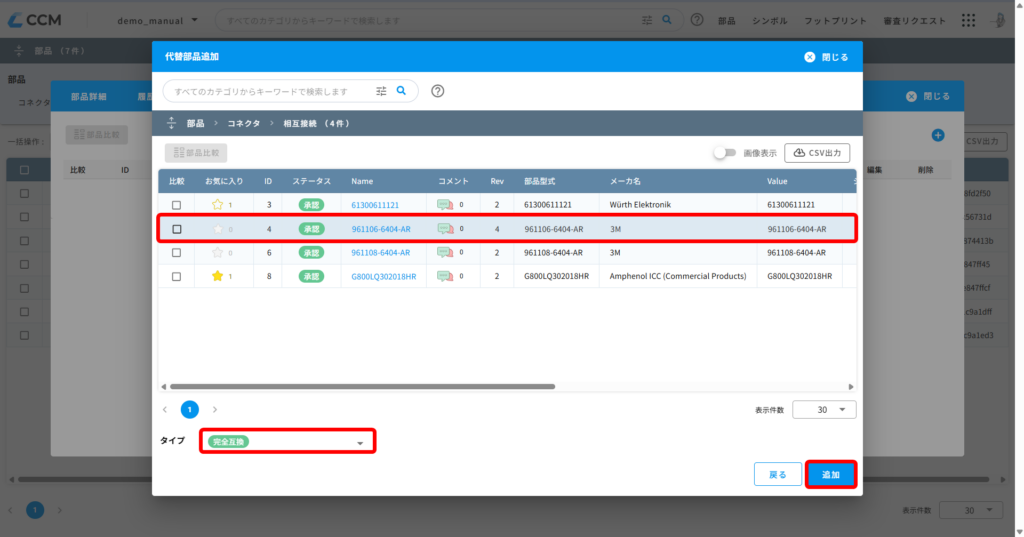
Task: Open the help icon in top bar
Action: pyautogui.click(x=697, y=20)
